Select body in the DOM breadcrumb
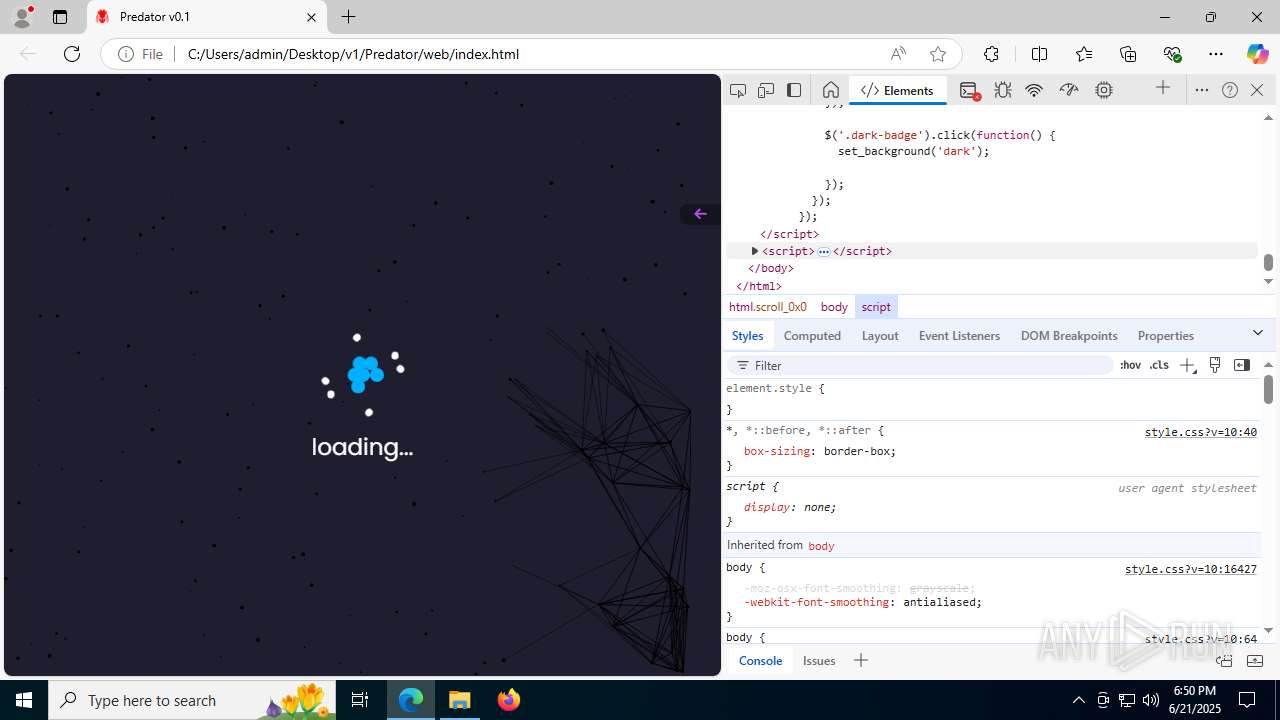The width and height of the screenshot is (1280, 720). (834, 307)
